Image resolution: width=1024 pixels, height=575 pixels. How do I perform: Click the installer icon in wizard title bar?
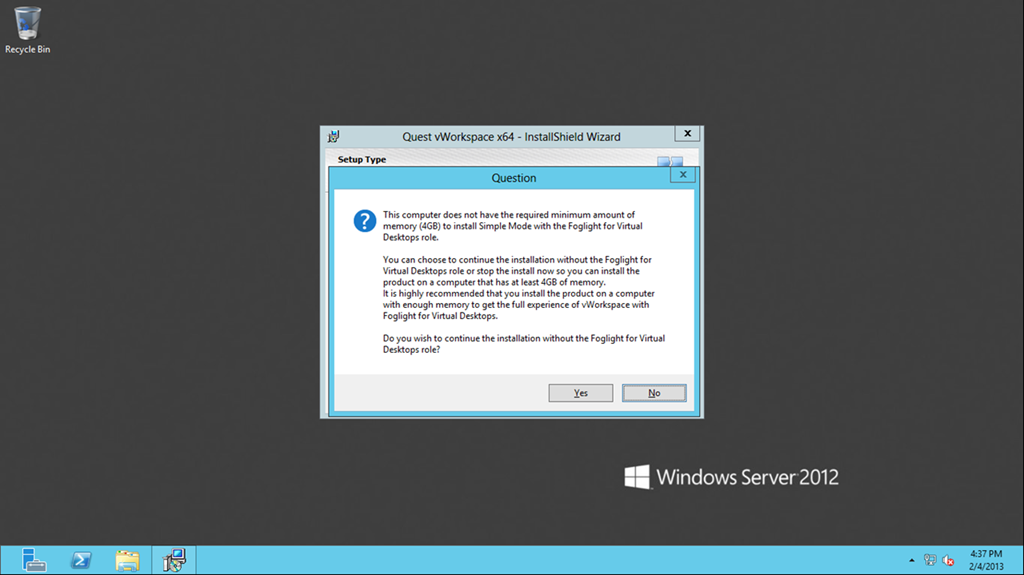click(x=334, y=137)
